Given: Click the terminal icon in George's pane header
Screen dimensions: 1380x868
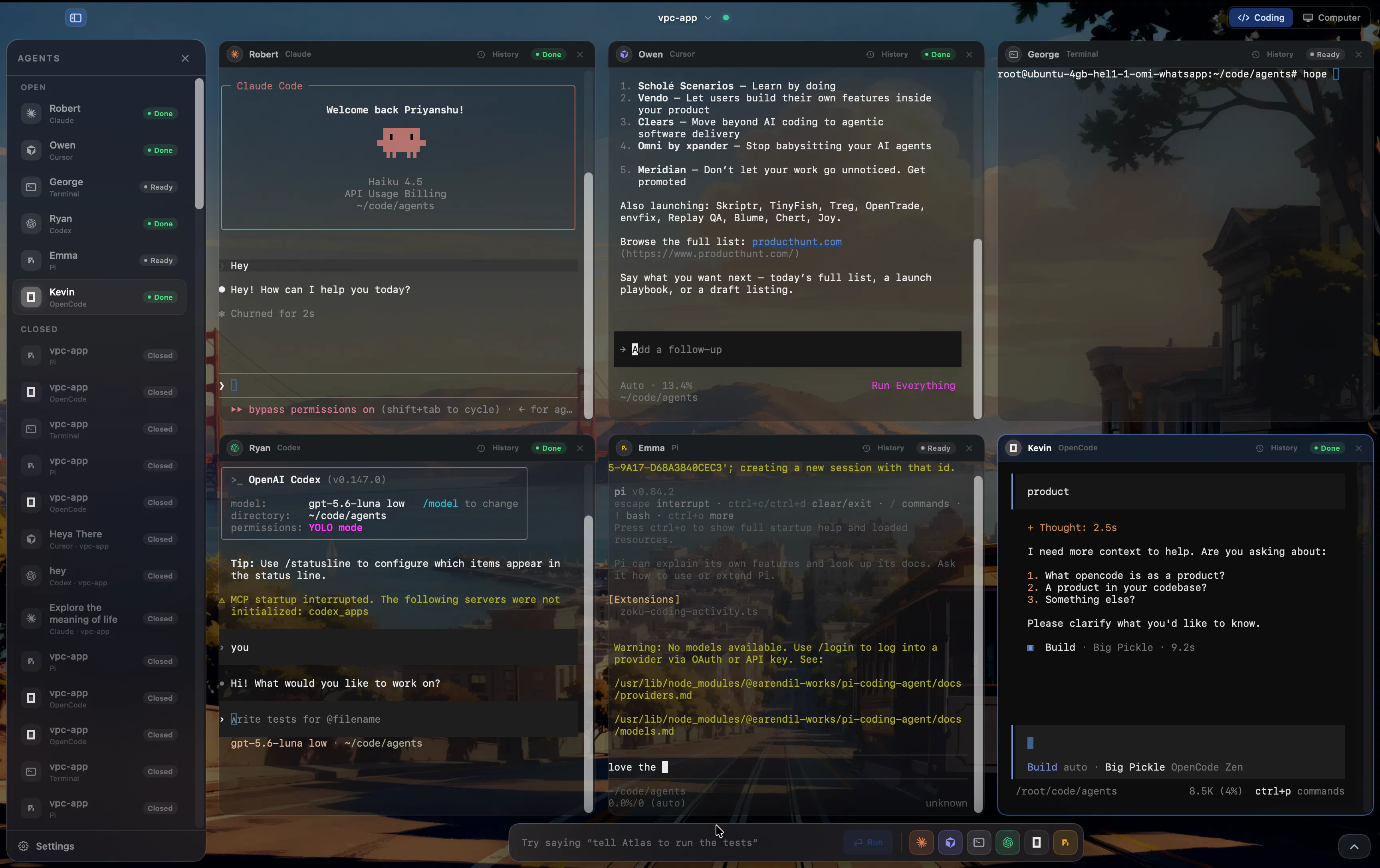Looking at the screenshot, I should [1014, 54].
